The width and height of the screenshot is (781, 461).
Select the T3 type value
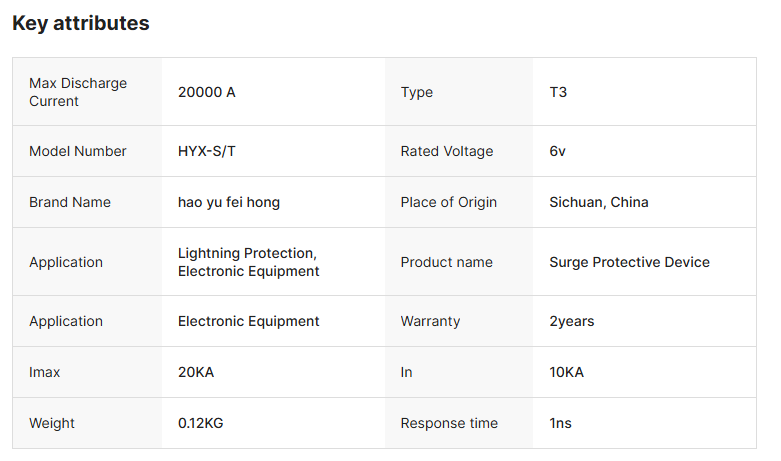point(558,92)
